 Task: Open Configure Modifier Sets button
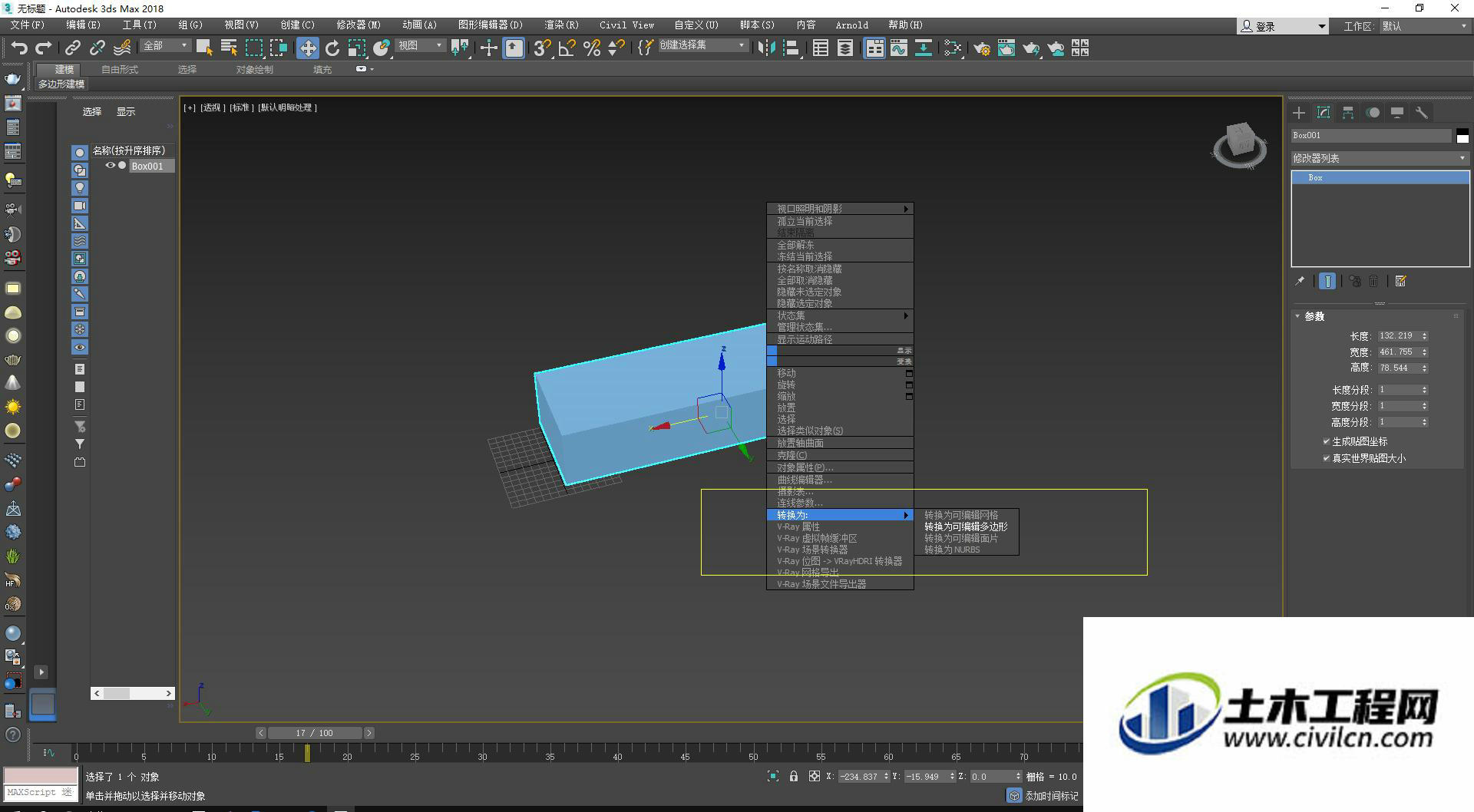click(x=1401, y=282)
